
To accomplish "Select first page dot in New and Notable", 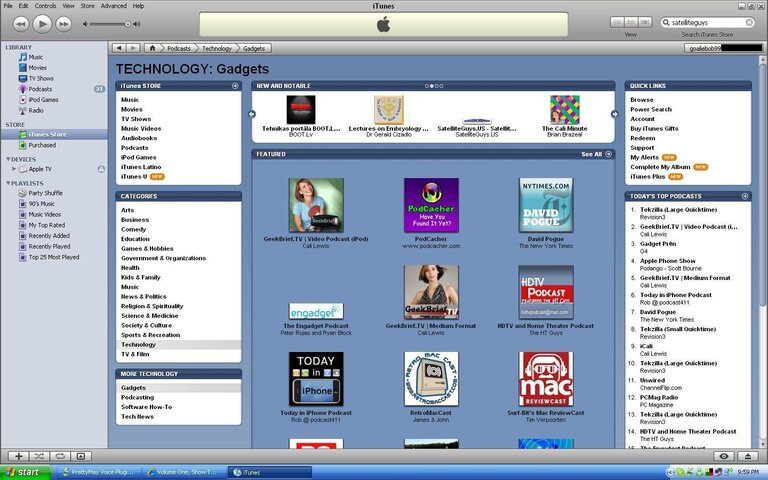I will pyautogui.click(x=427, y=86).
